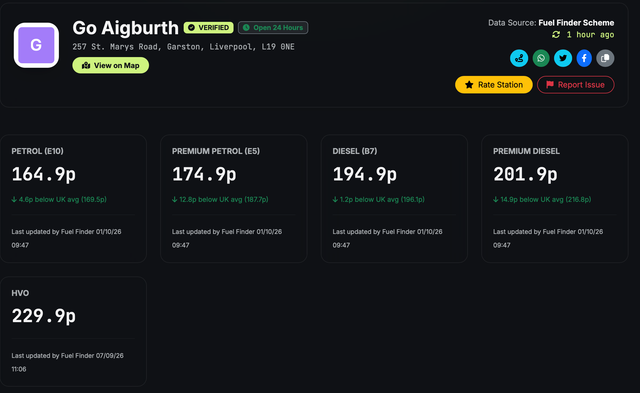
Task: Share station on WhatsApp
Action: point(541,58)
